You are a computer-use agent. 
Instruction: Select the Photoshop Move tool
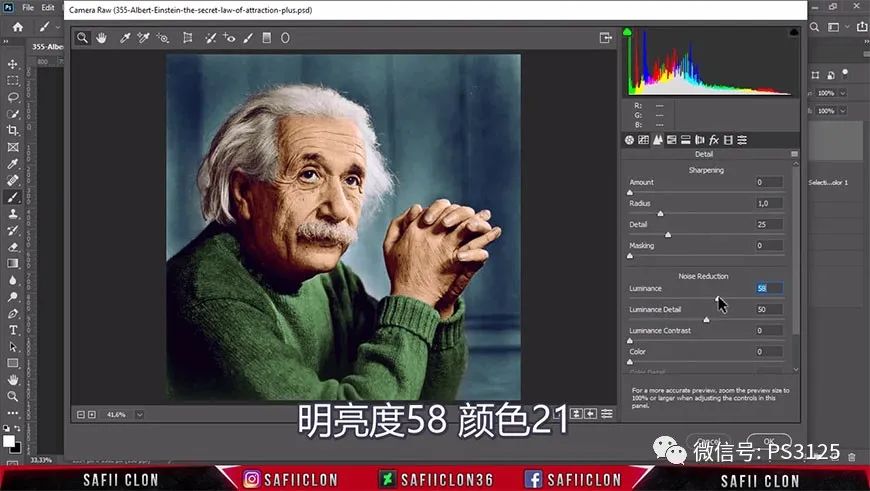12,64
